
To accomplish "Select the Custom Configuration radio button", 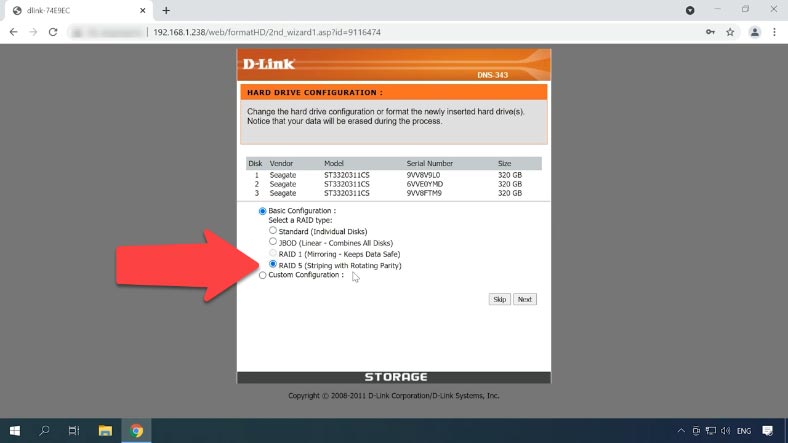I will [x=262, y=275].
